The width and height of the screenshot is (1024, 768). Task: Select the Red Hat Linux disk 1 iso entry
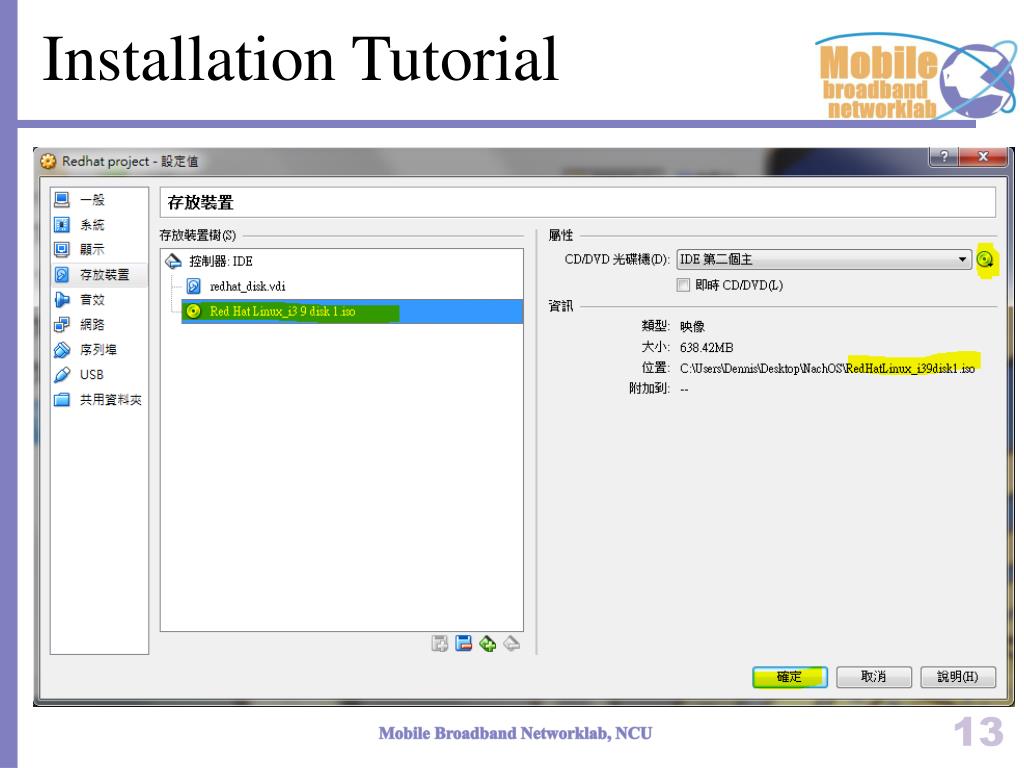(351, 312)
